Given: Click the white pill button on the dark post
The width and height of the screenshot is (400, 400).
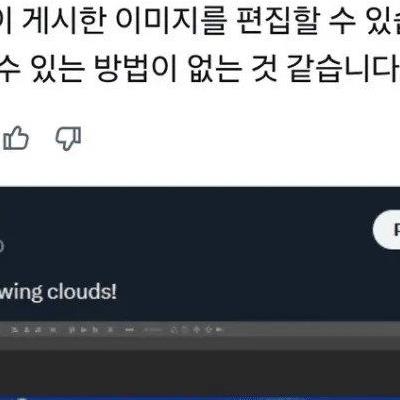Looking at the screenshot, I should click(x=387, y=230).
